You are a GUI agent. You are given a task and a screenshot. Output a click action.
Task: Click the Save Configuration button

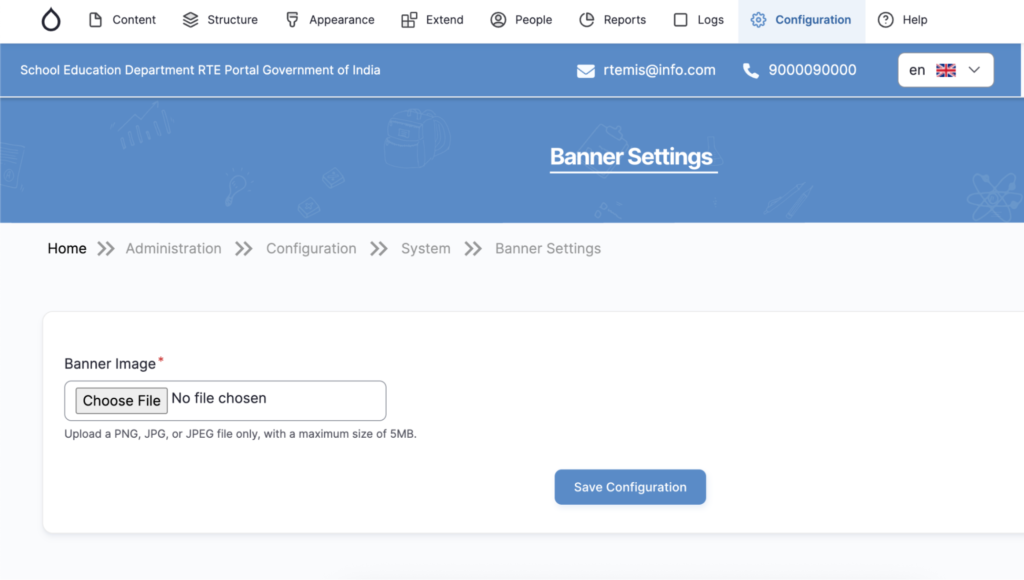[x=630, y=487]
